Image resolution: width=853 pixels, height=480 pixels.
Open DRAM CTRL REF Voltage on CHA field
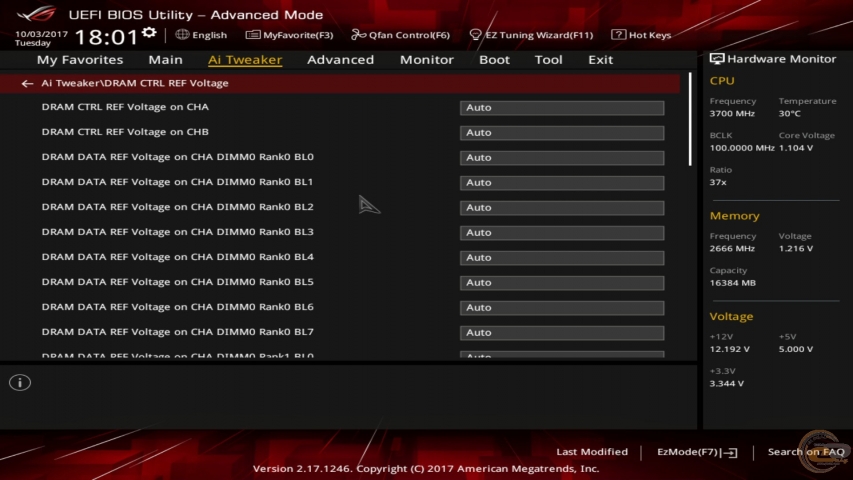tap(562, 108)
